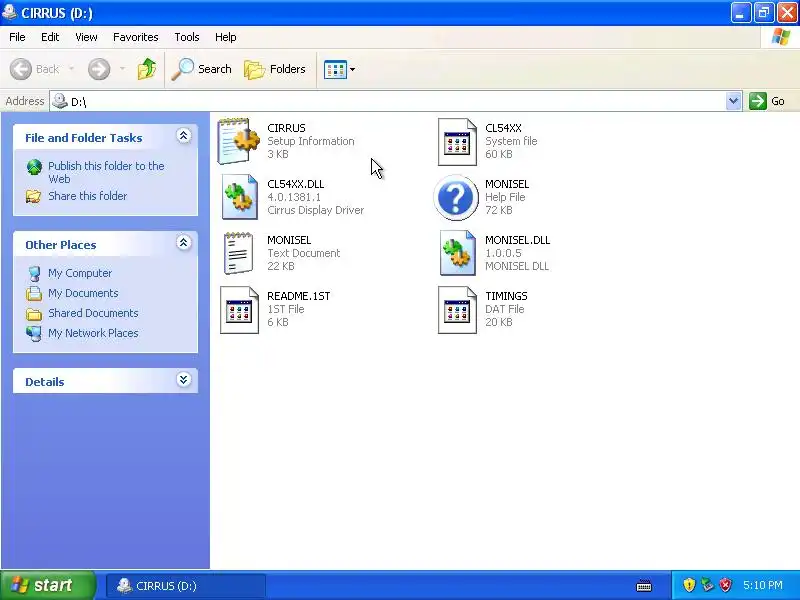Collapse the File and Folder Tasks panel
This screenshot has width=800, height=600.
[x=184, y=136]
